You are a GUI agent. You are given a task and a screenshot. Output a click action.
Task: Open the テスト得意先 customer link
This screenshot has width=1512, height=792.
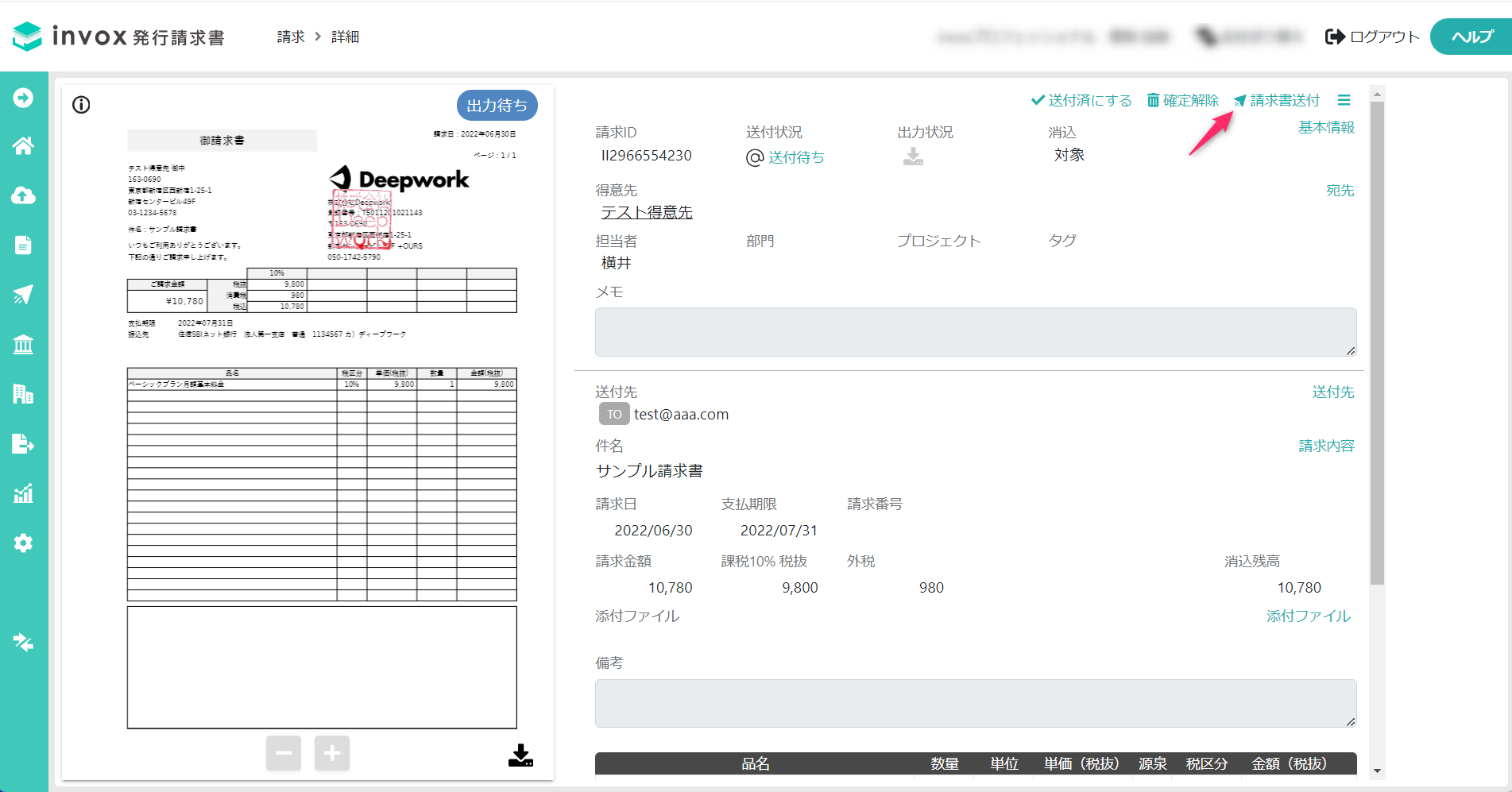[x=647, y=212]
